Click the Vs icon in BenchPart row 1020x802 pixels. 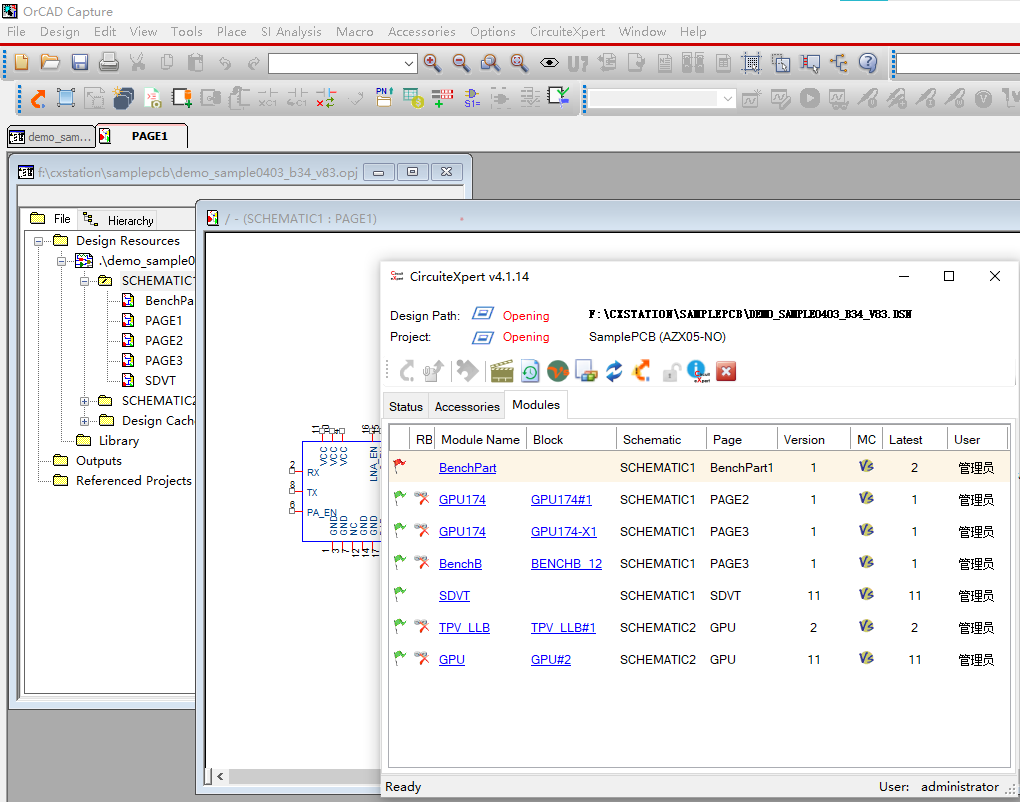[866, 466]
